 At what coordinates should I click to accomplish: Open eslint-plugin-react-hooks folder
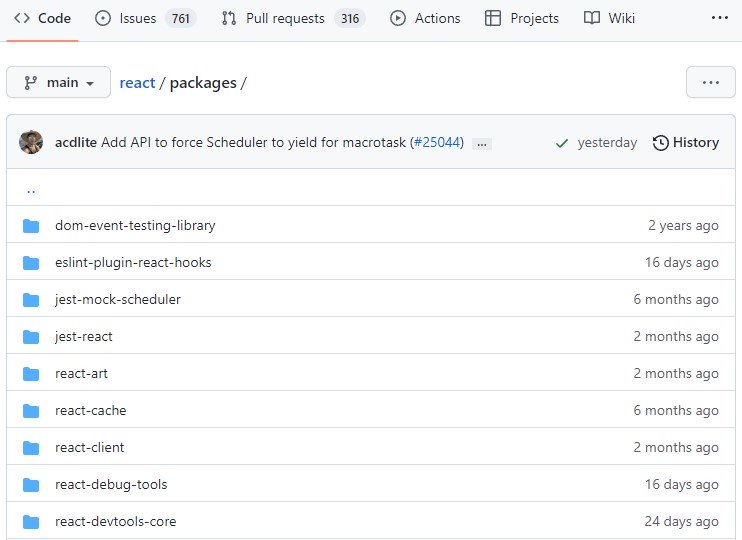(x=133, y=262)
